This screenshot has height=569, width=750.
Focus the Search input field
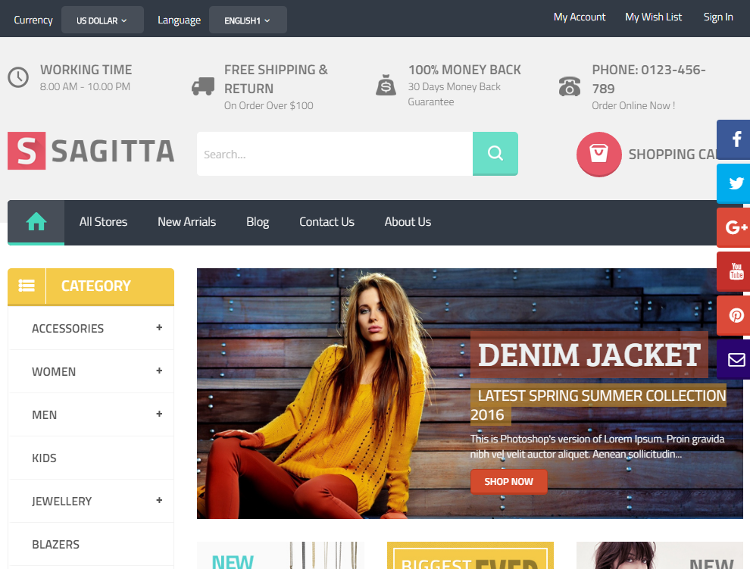tap(335, 153)
